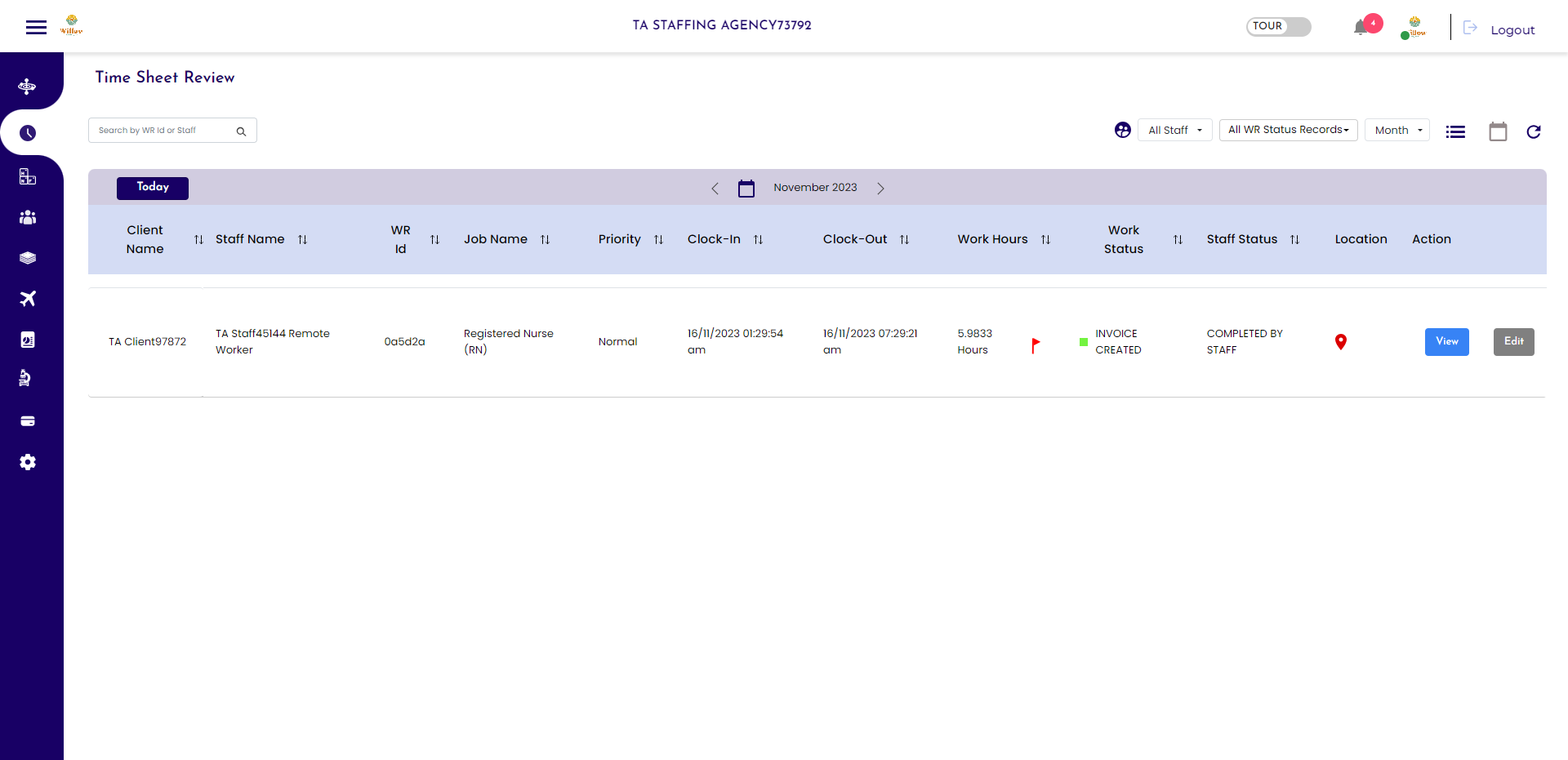Open the list view icon near Month filter
The height and width of the screenshot is (760, 1568).
pyautogui.click(x=1455, y=131)
